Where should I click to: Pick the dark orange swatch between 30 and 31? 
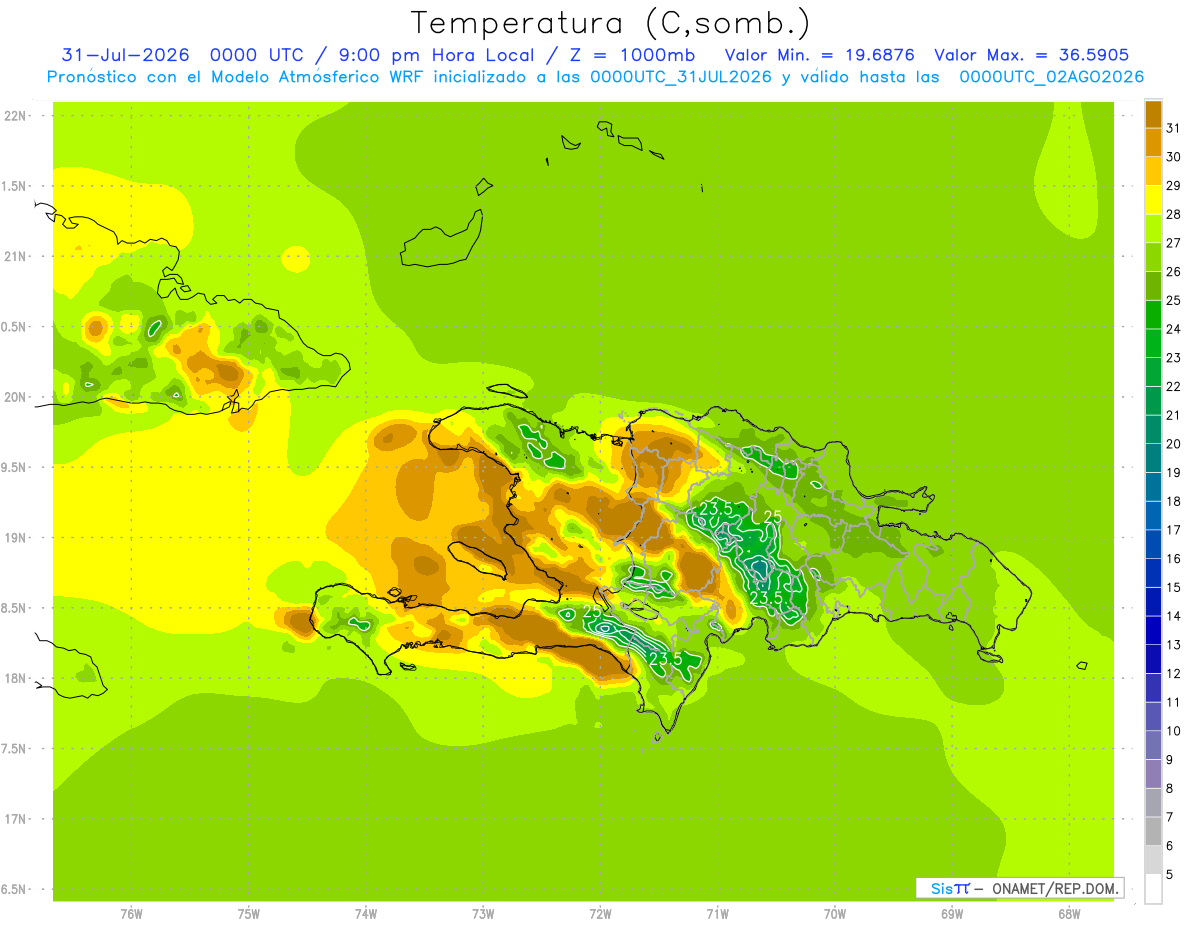point(1153,142)
